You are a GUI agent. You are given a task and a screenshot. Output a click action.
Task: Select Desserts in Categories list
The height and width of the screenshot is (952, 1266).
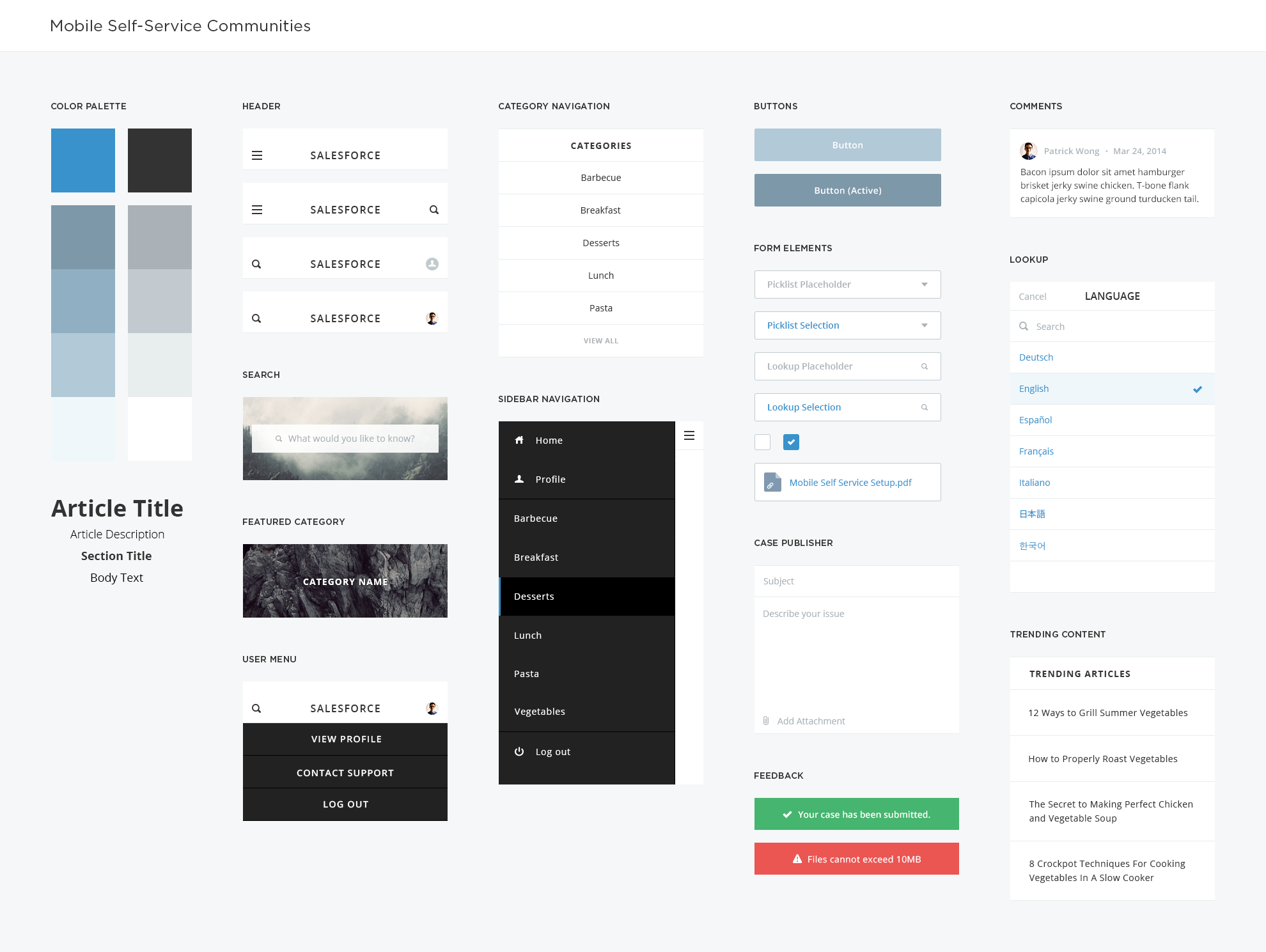[x=601, y=243]
